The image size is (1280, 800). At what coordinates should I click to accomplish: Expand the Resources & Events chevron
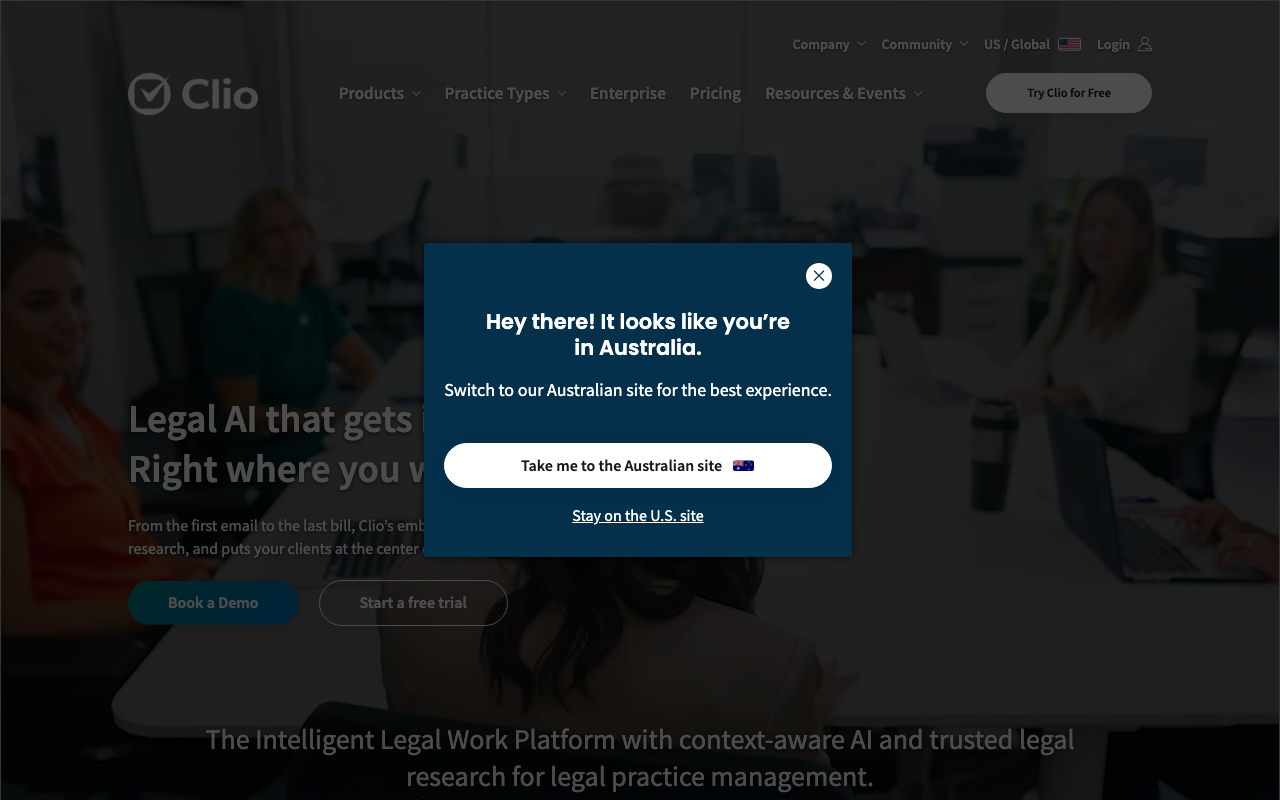918,94
